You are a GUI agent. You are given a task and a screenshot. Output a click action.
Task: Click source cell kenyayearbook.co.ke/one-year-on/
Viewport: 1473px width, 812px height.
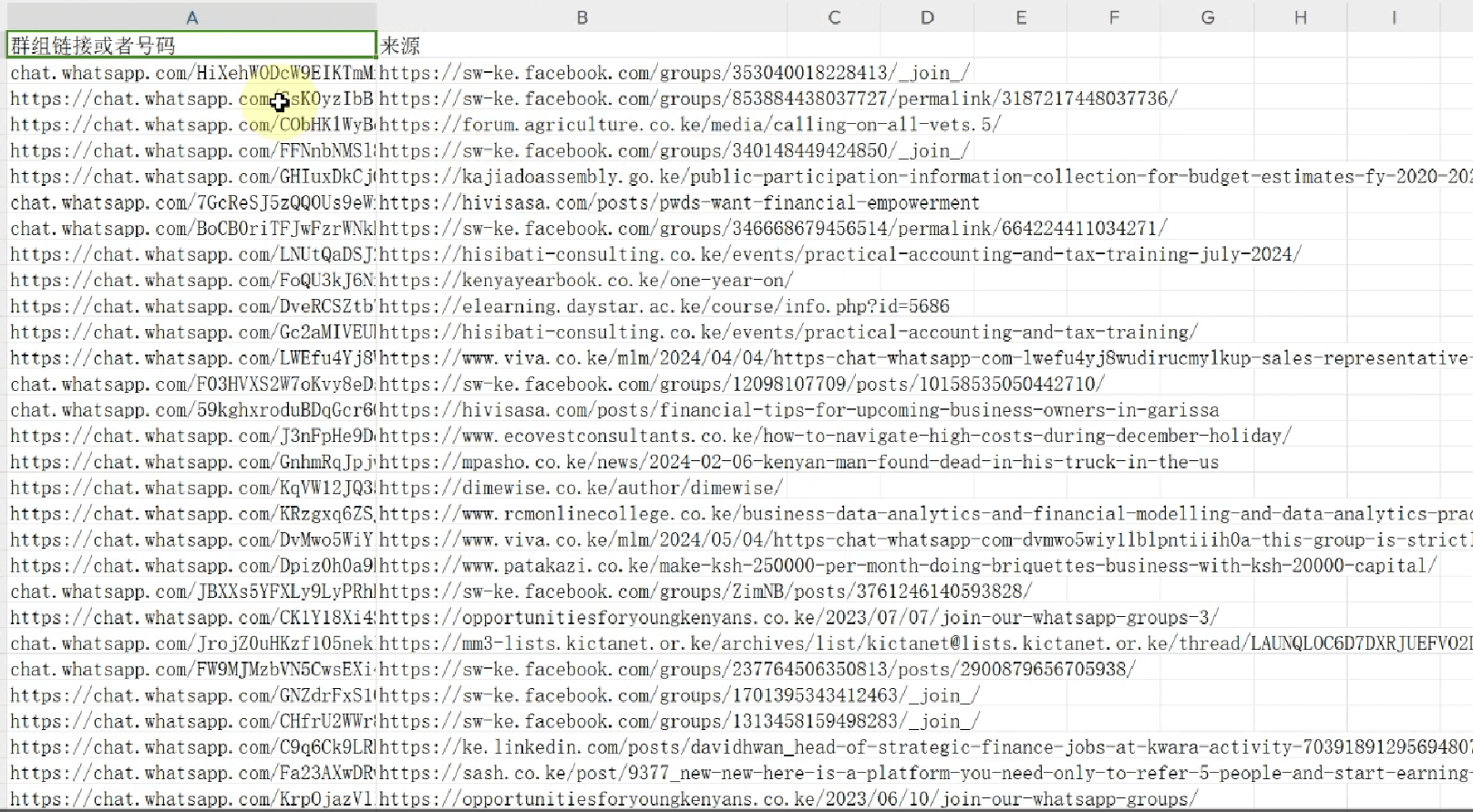tap(582, 280)
